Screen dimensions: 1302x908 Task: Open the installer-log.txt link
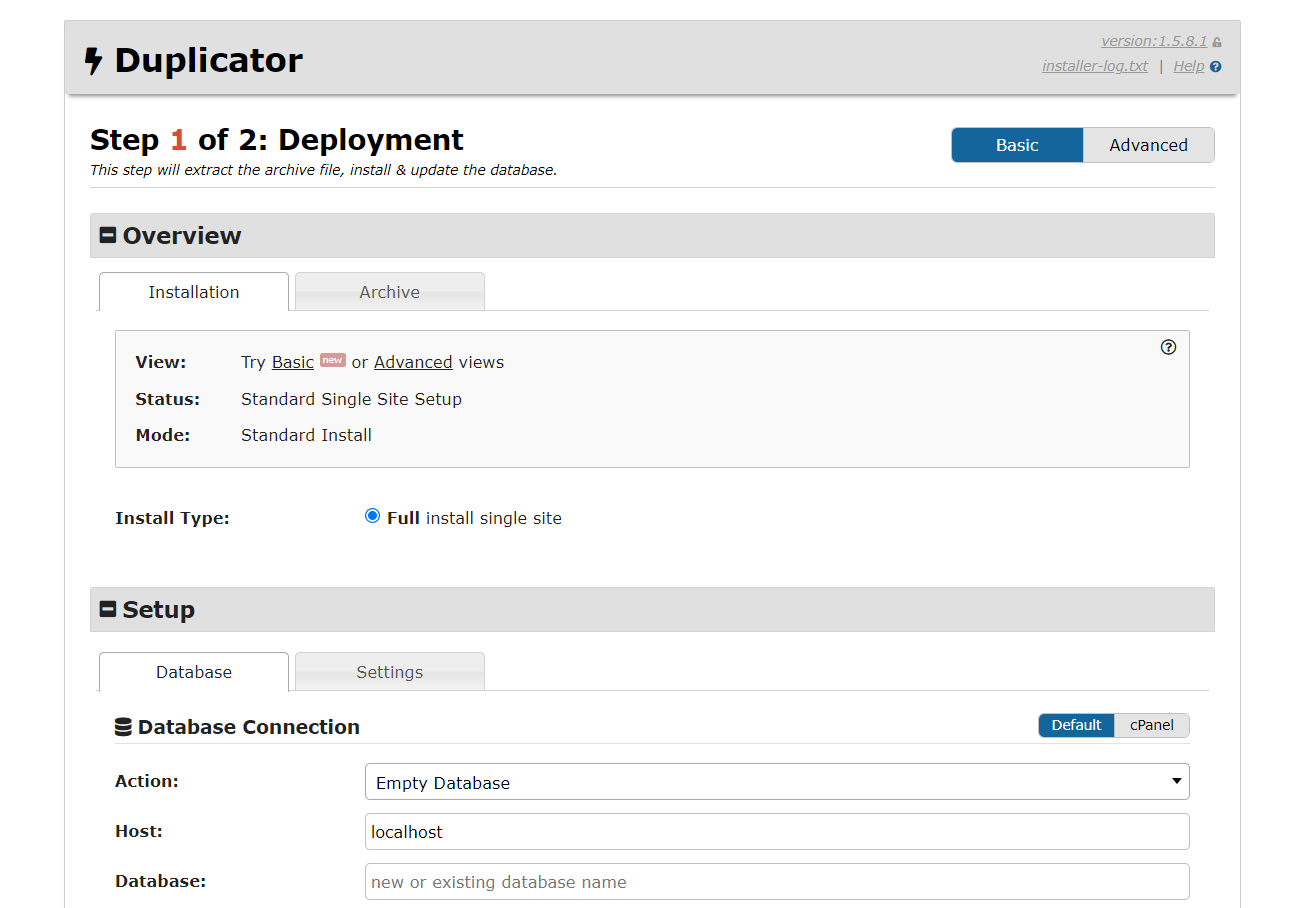point(1094,66)
